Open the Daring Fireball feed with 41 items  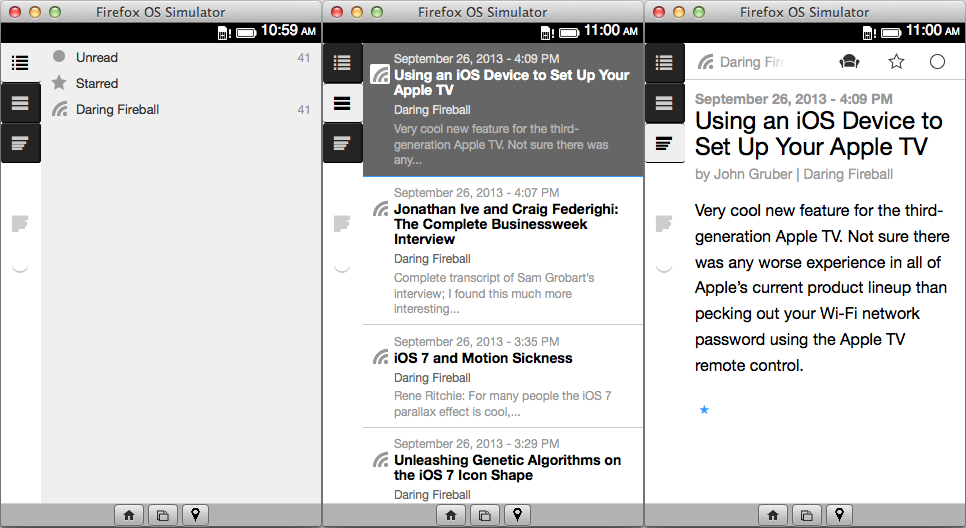point(181,110)
